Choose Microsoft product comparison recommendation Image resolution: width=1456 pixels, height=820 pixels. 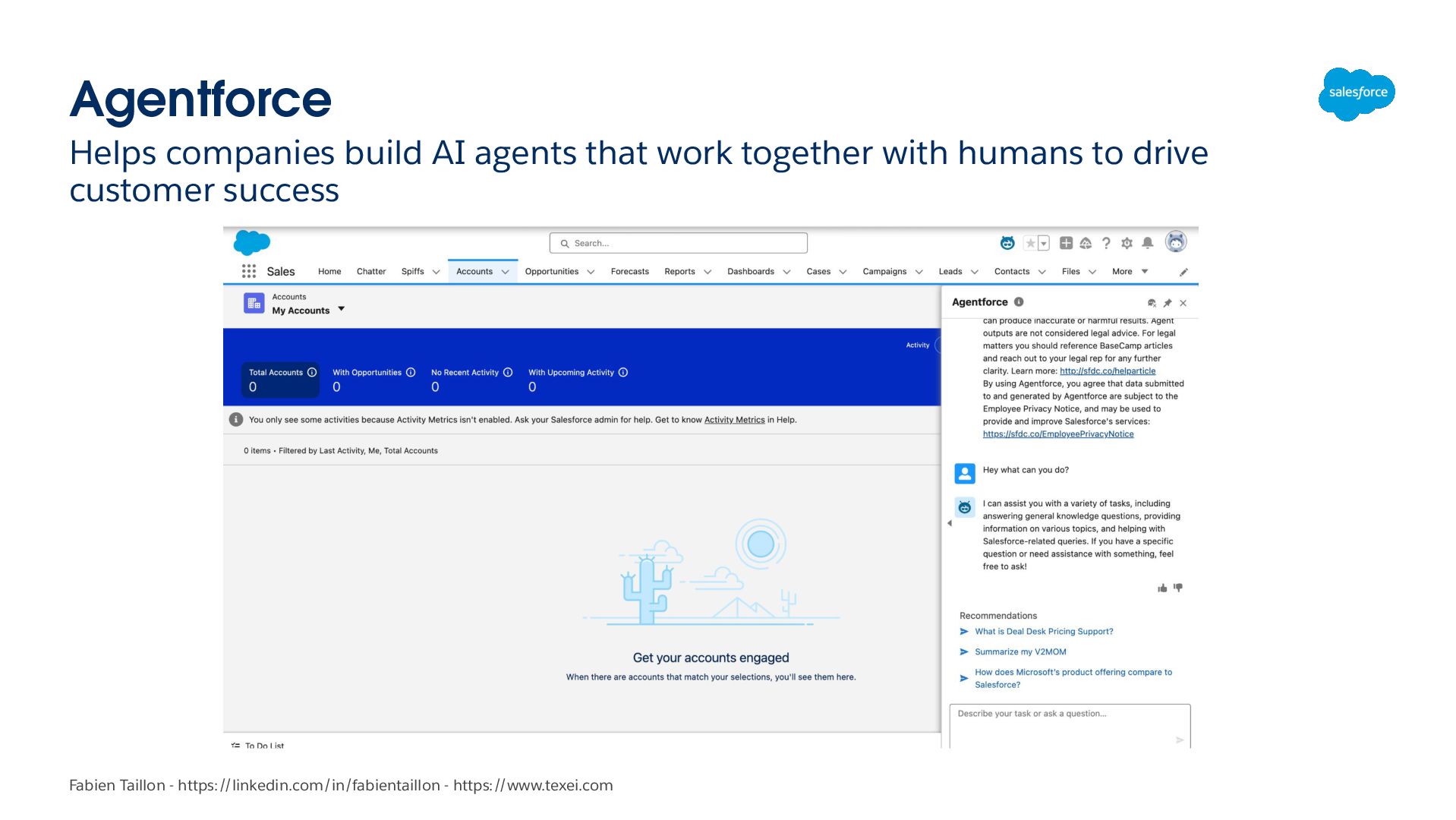1073,679
